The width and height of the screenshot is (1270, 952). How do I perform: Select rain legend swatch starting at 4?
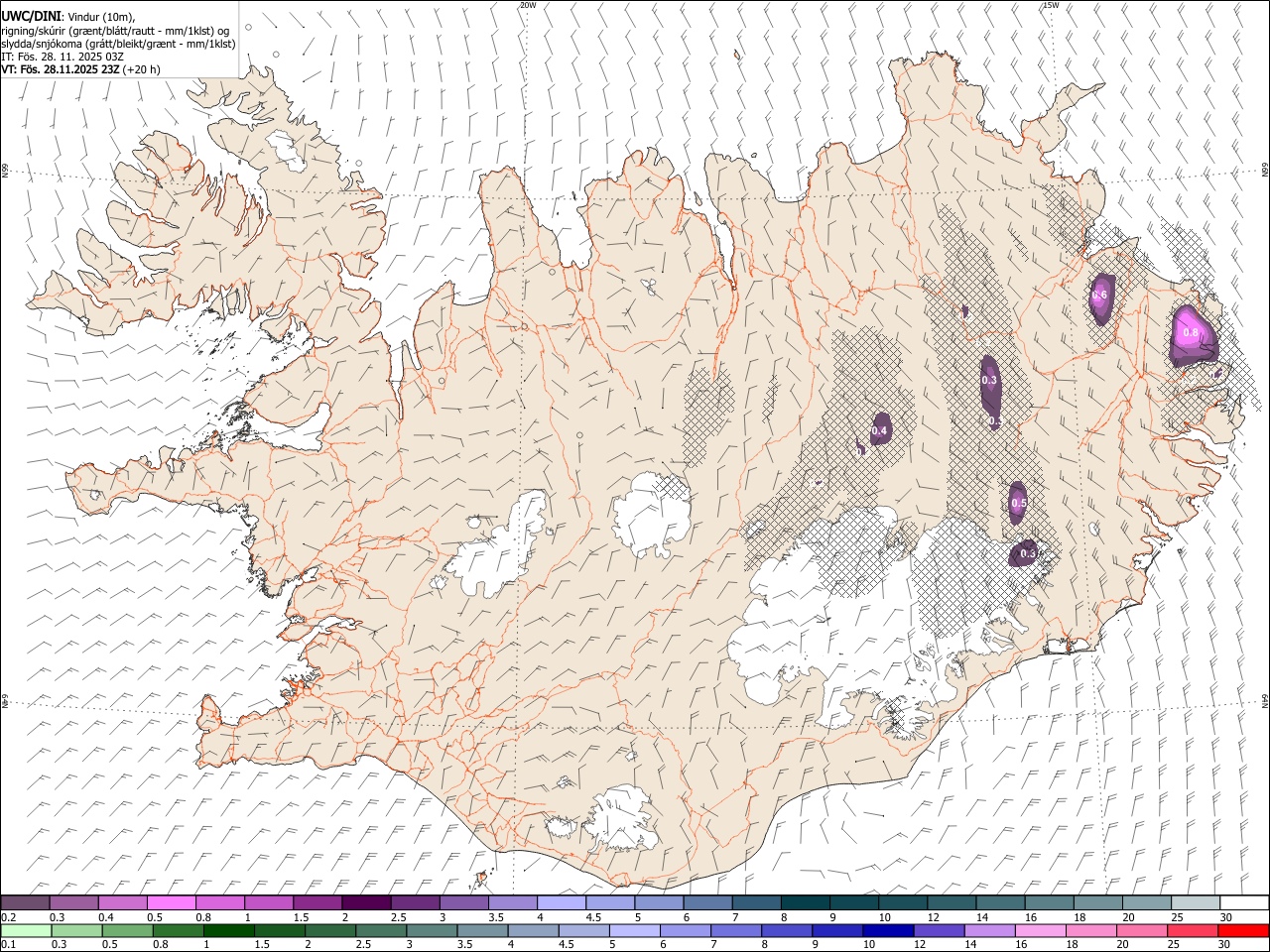point(533,930)
